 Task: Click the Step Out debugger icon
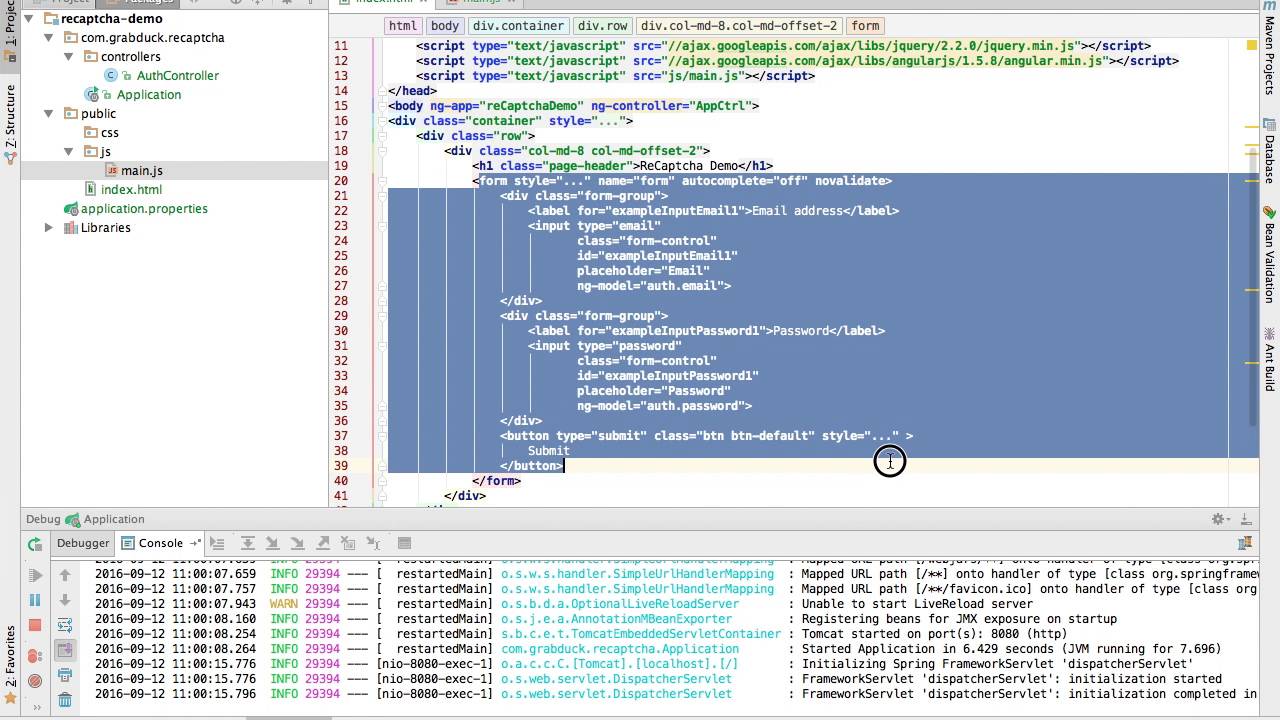point(322,543)
